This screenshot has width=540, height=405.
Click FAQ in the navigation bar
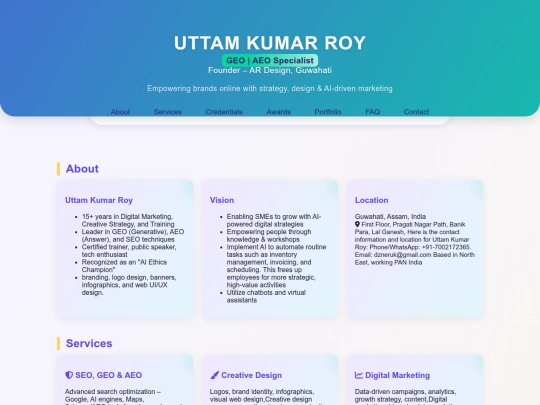[x=373, y=112]
